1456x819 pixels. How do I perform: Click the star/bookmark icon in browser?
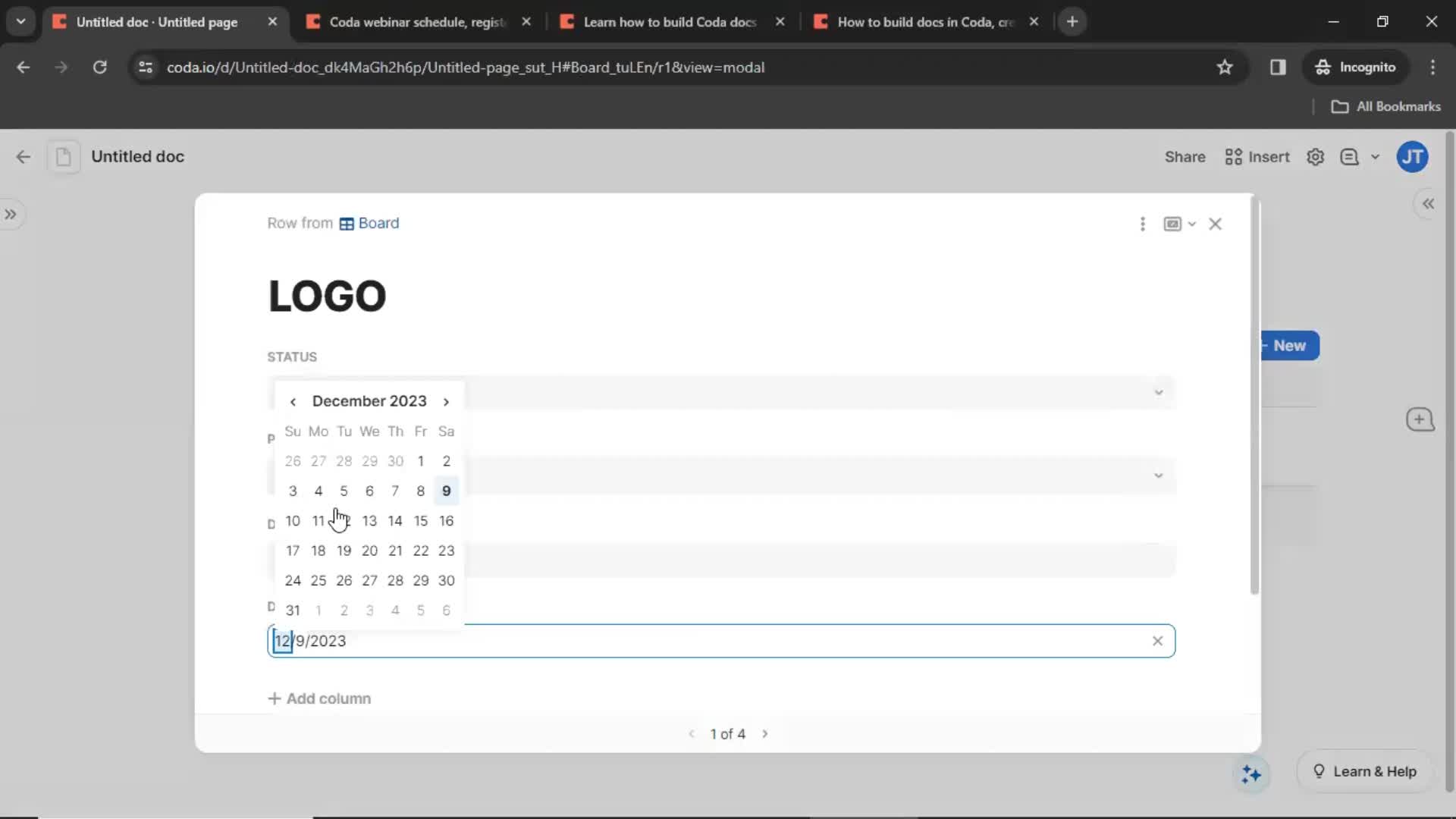[x=1225, y=67]
